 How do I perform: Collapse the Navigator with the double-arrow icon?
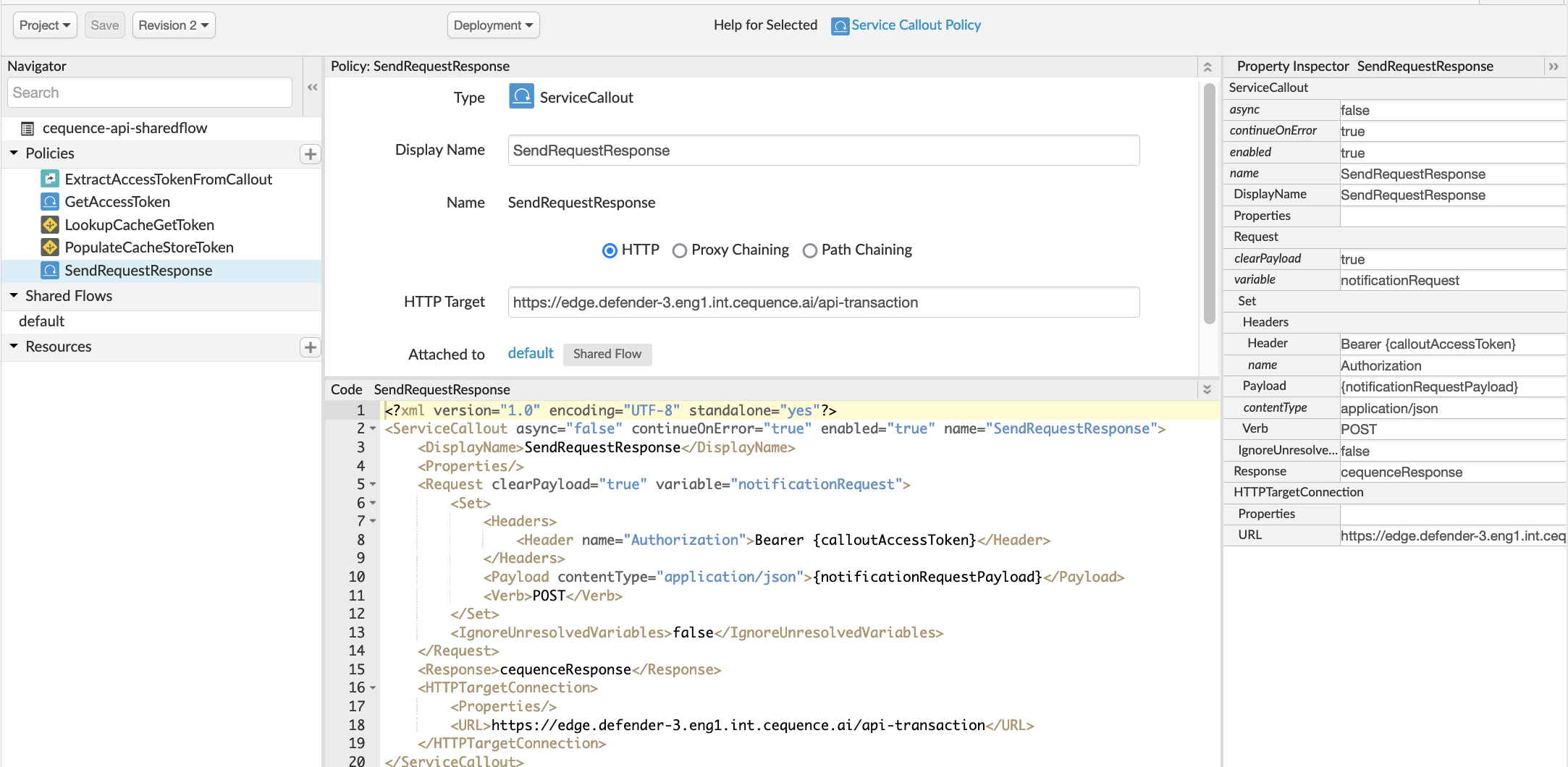pos(312,87)
